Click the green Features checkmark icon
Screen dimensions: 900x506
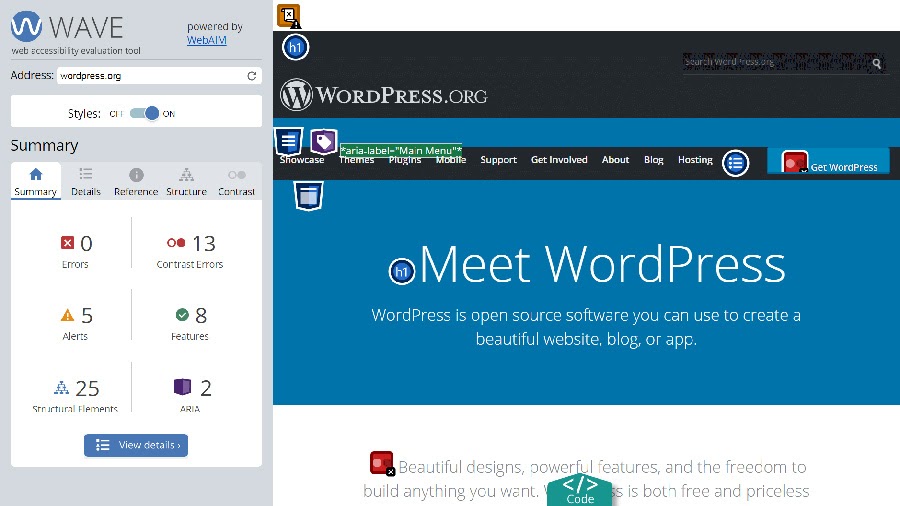(182, 314)
